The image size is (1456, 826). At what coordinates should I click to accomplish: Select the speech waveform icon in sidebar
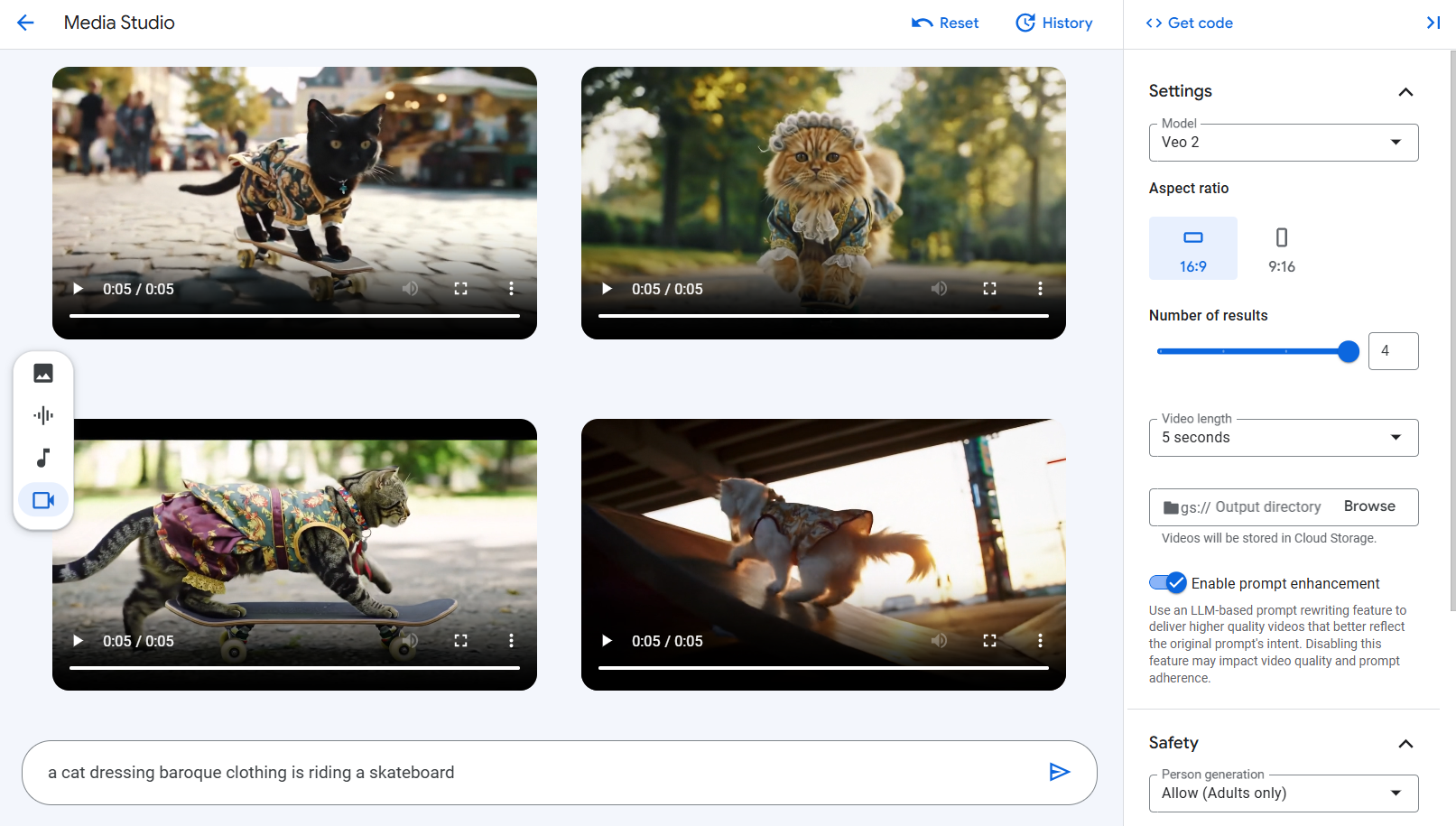point(43,415)
